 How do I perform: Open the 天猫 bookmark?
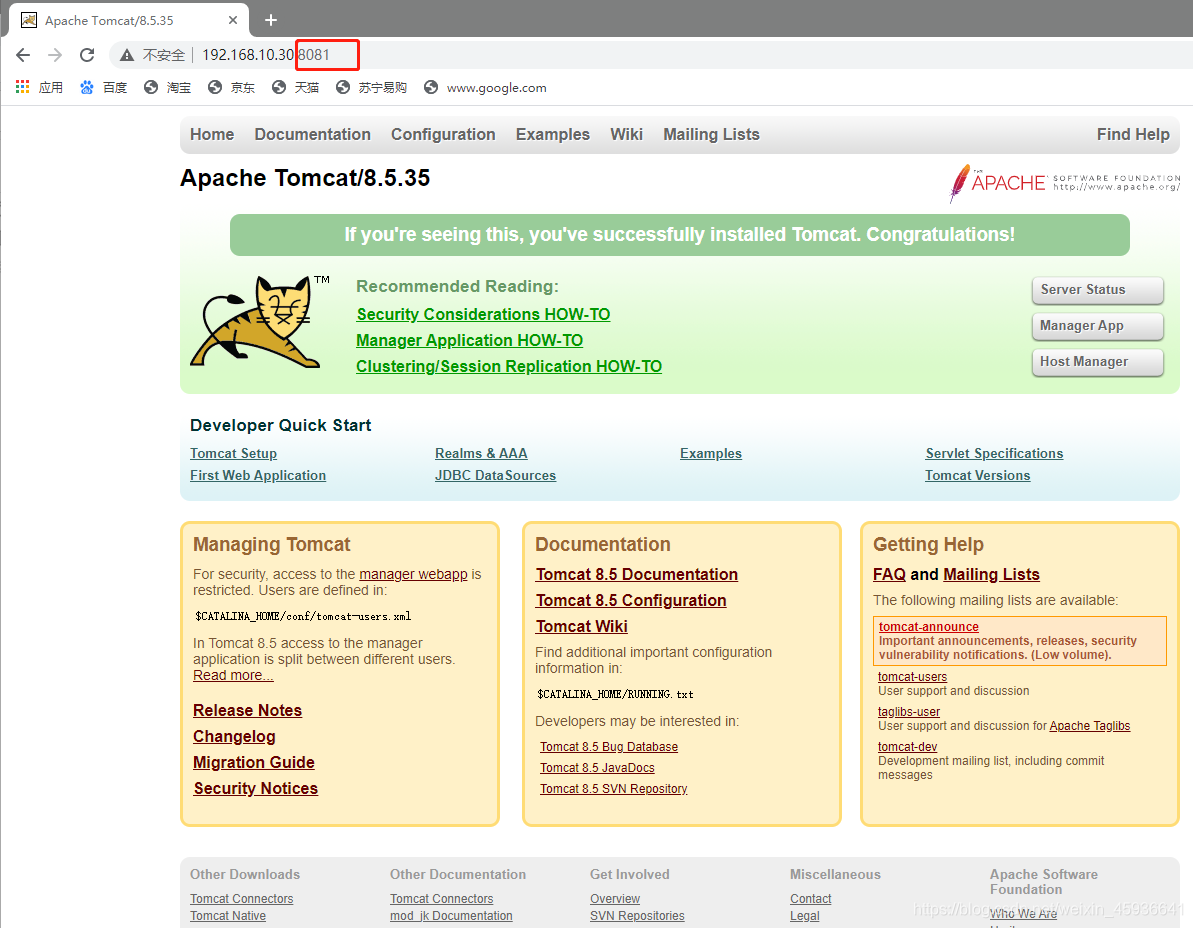click(295, 87)
